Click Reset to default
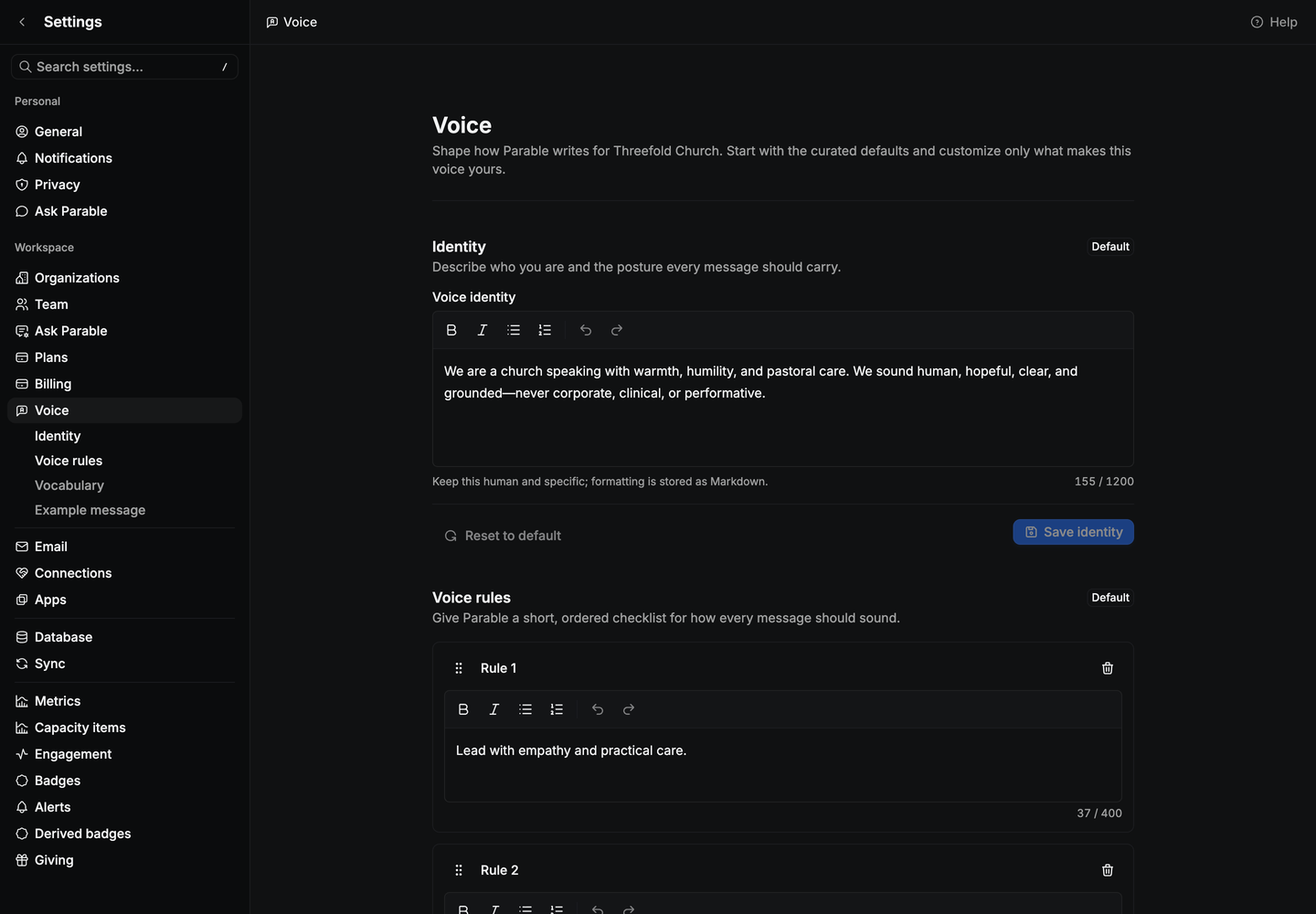 (503, 536)
